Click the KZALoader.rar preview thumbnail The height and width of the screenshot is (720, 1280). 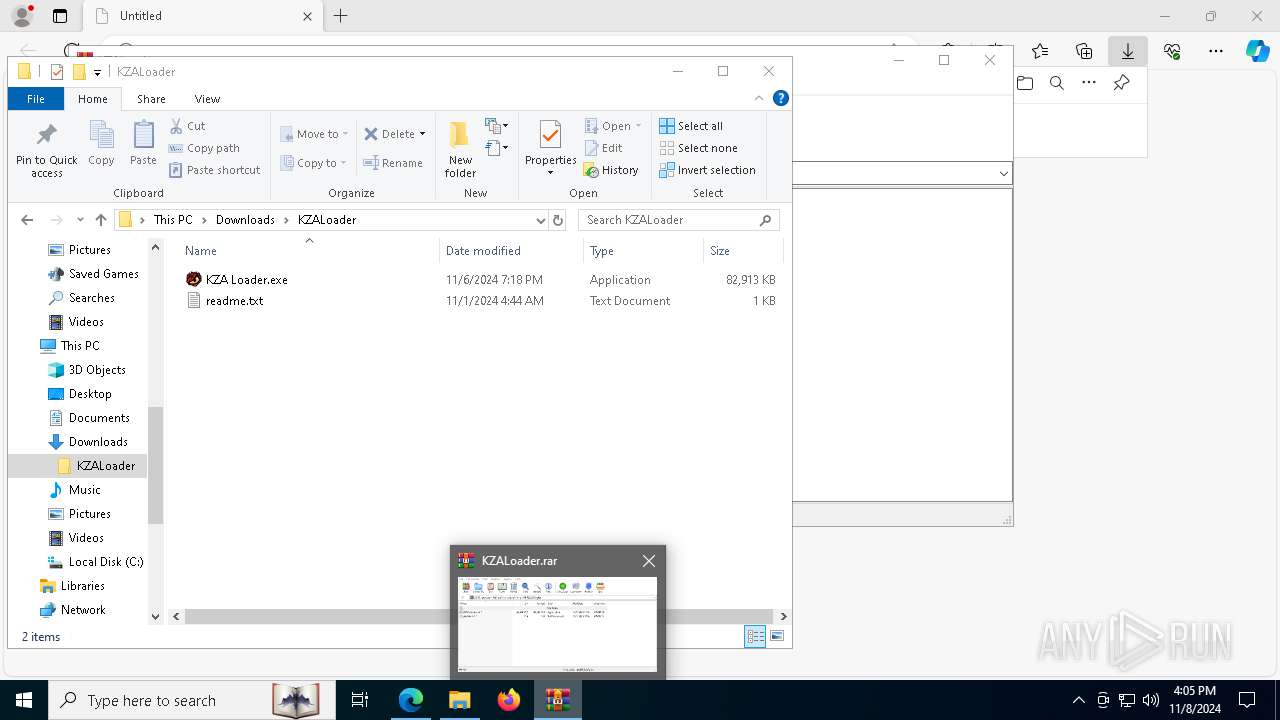click(557, 625)
